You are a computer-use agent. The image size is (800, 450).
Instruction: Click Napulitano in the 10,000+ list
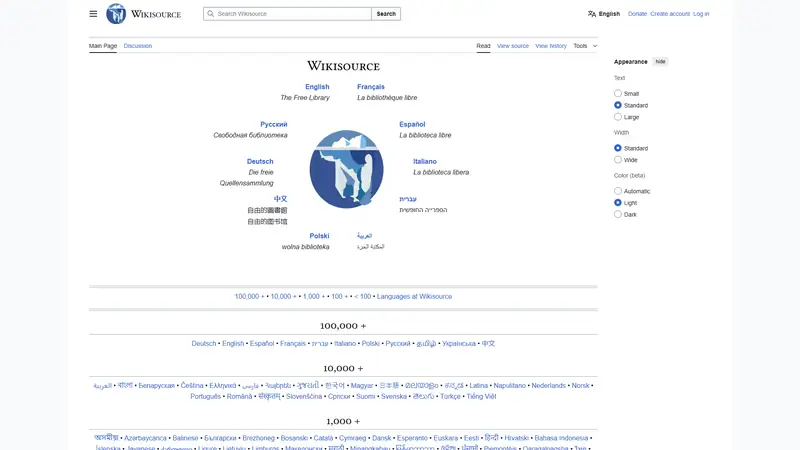pyautogui.click(x=510, y=386)
